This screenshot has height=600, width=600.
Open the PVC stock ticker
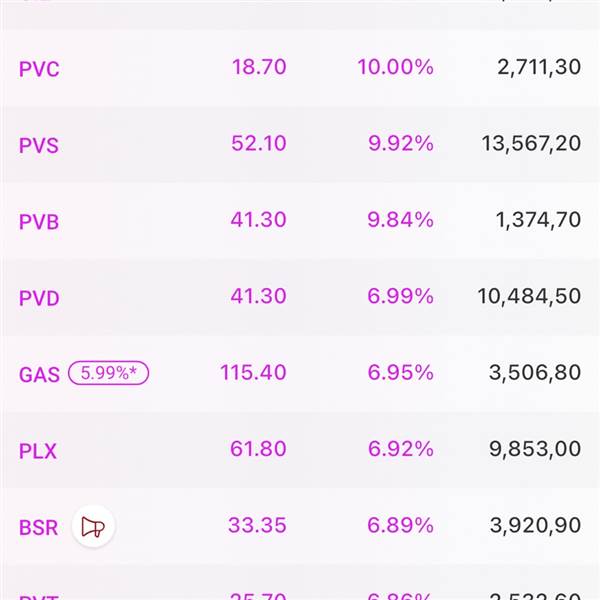point(39,69)
